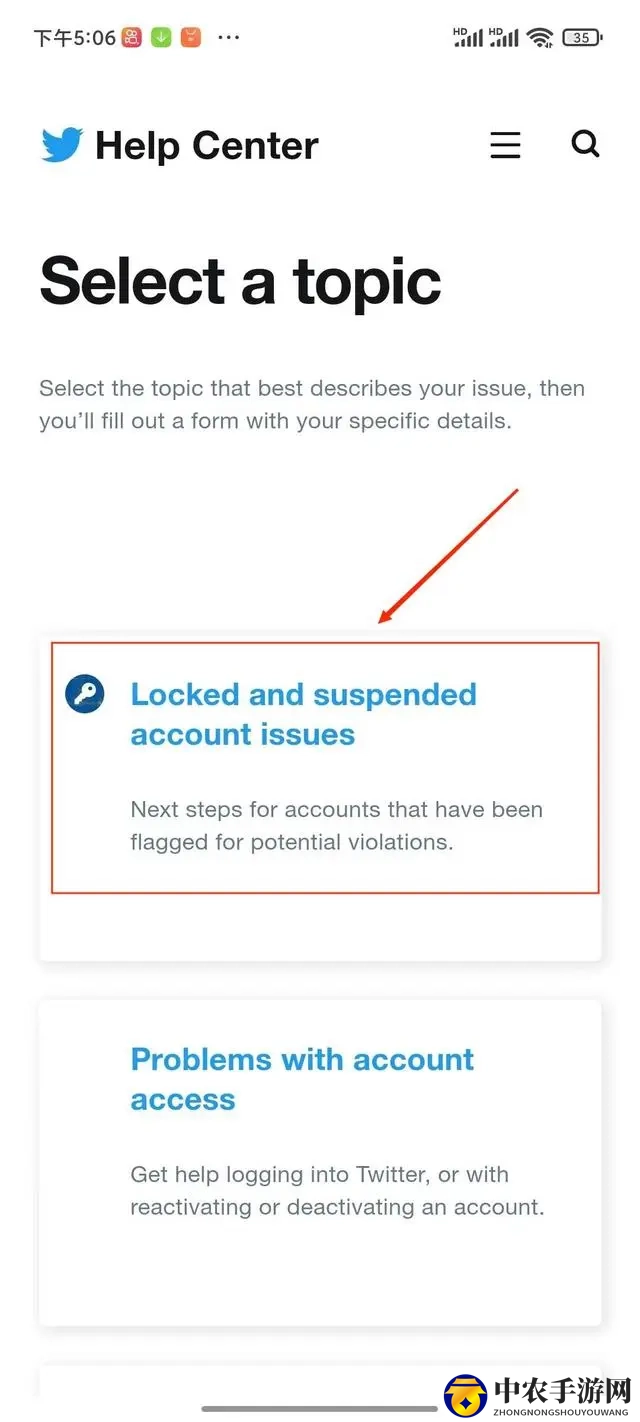Open the hamburger menu
This screenshot has height=1422, width=640.
pos(505,145)
